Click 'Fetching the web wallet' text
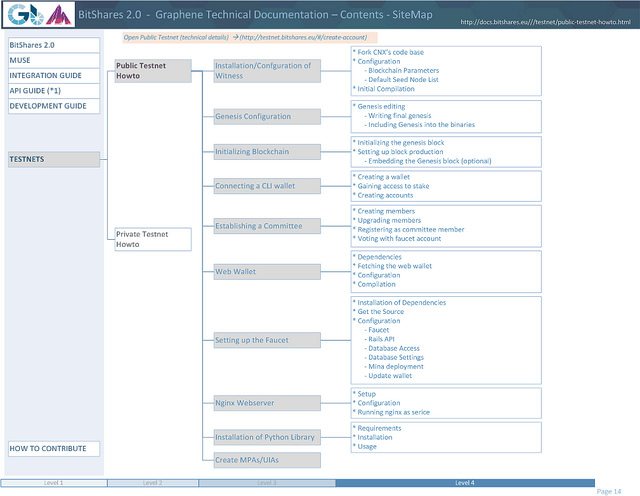The width and height of the screenshot is (640, 496). [395, 266]
